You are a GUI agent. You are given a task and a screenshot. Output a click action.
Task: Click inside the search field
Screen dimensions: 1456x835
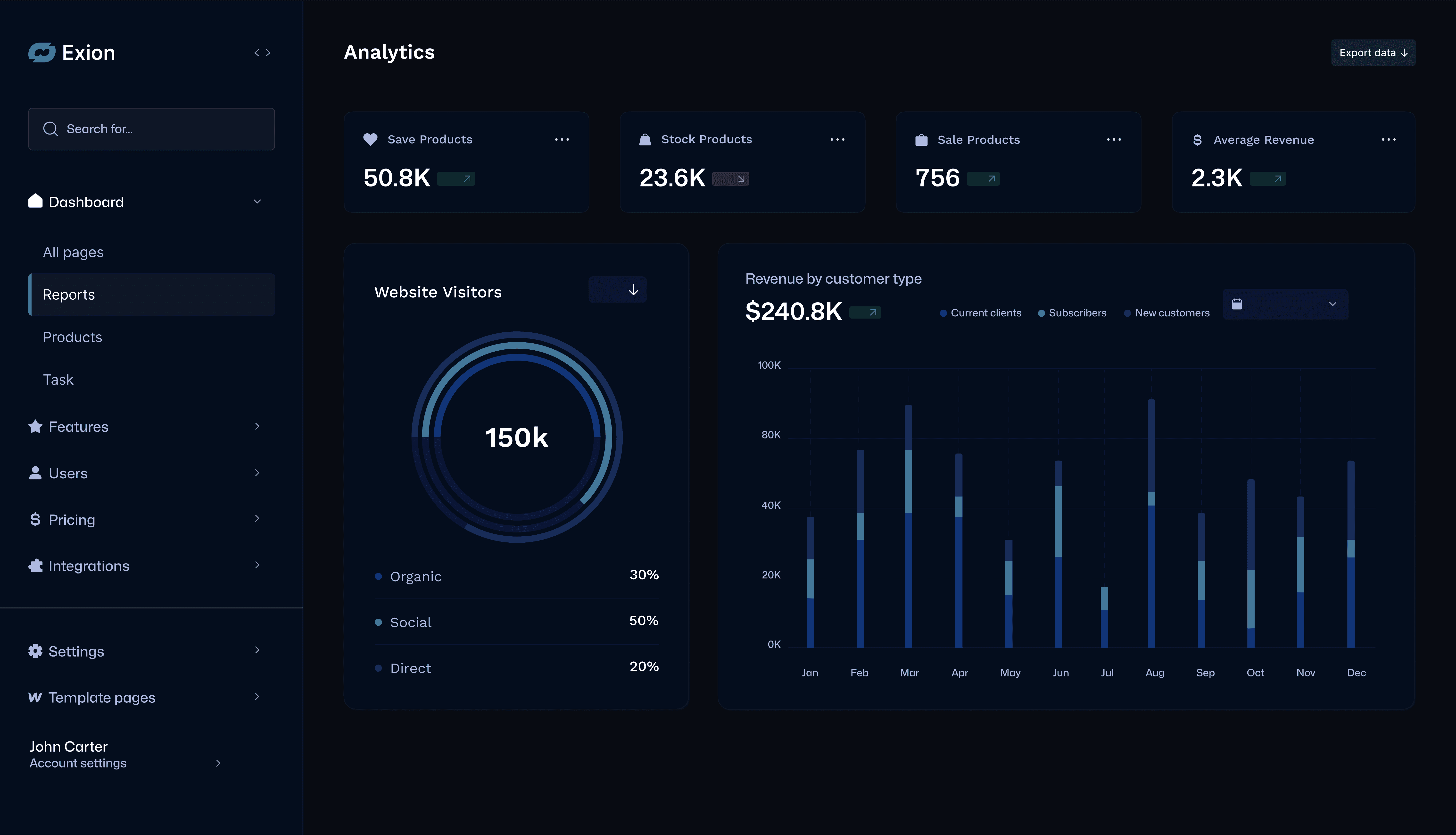coord(151,128)
